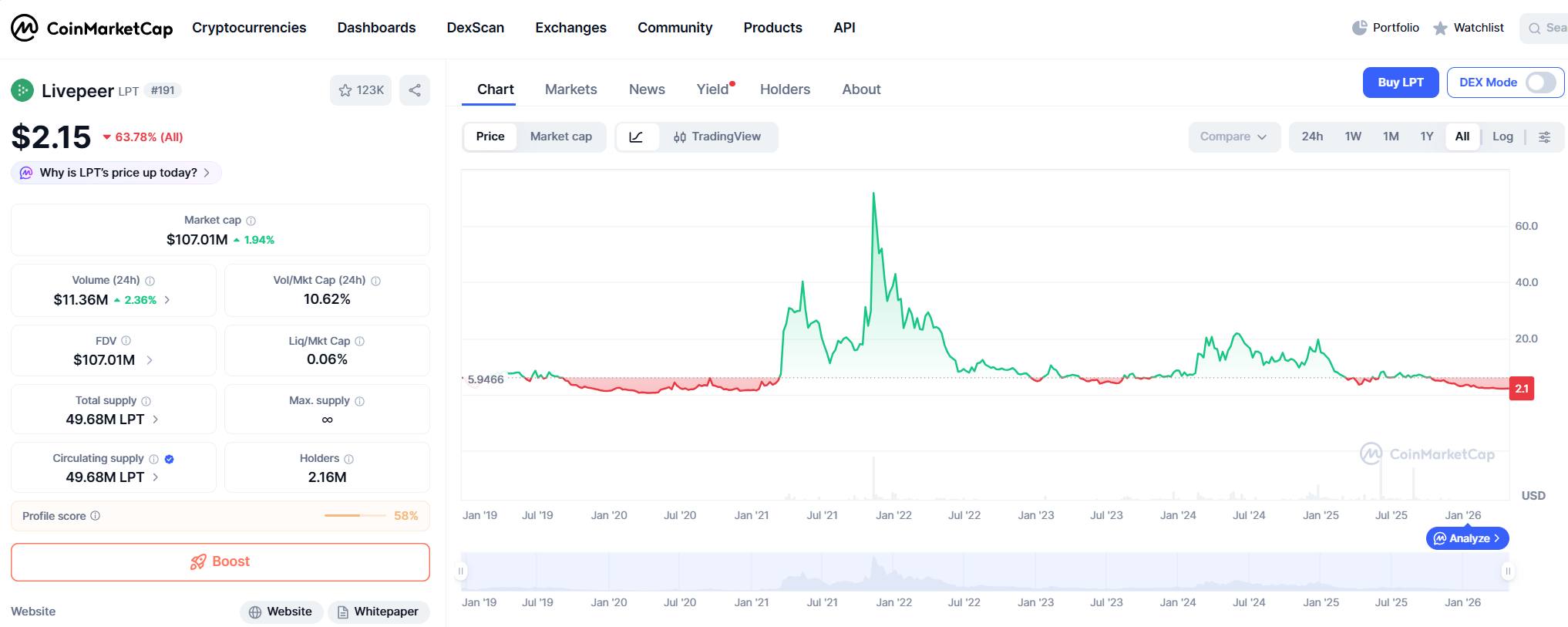1568x627 pixels.
Task: Click Max. supply info icon
Action: coord(360,401)
